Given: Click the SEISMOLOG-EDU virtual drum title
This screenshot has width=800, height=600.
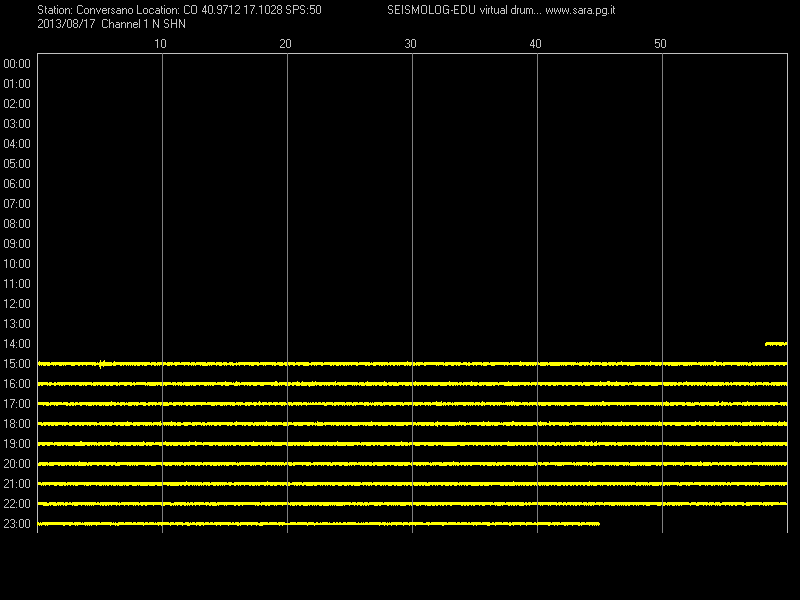Looking at the screenshot, I should (x=464, y=10).
